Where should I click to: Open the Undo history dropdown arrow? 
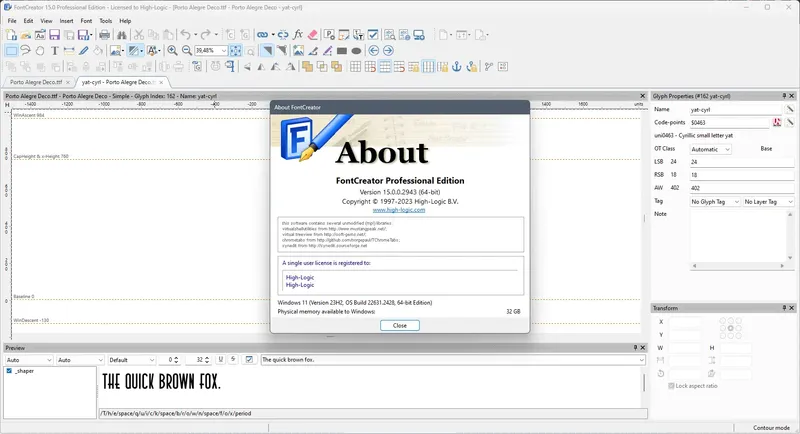[195, 35]
